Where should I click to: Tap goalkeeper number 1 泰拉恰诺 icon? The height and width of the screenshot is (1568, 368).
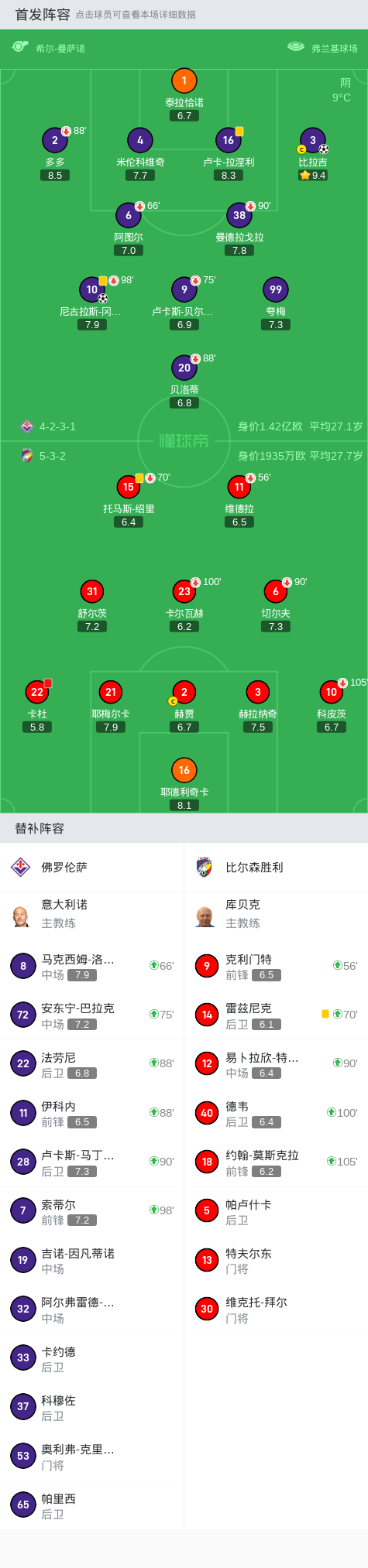(x=184, y=80)
